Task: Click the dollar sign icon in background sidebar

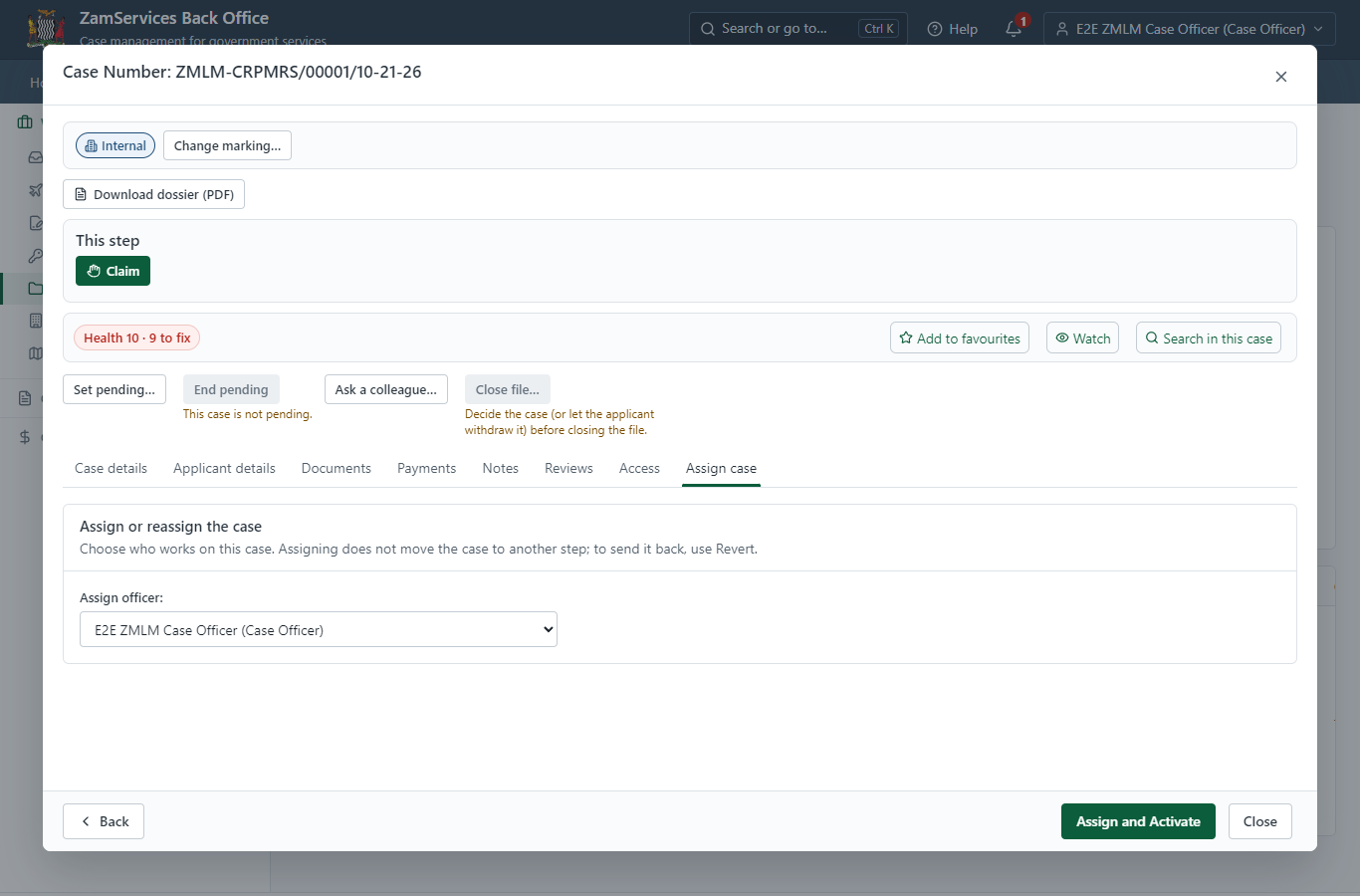Action: (x=25, y=437)
